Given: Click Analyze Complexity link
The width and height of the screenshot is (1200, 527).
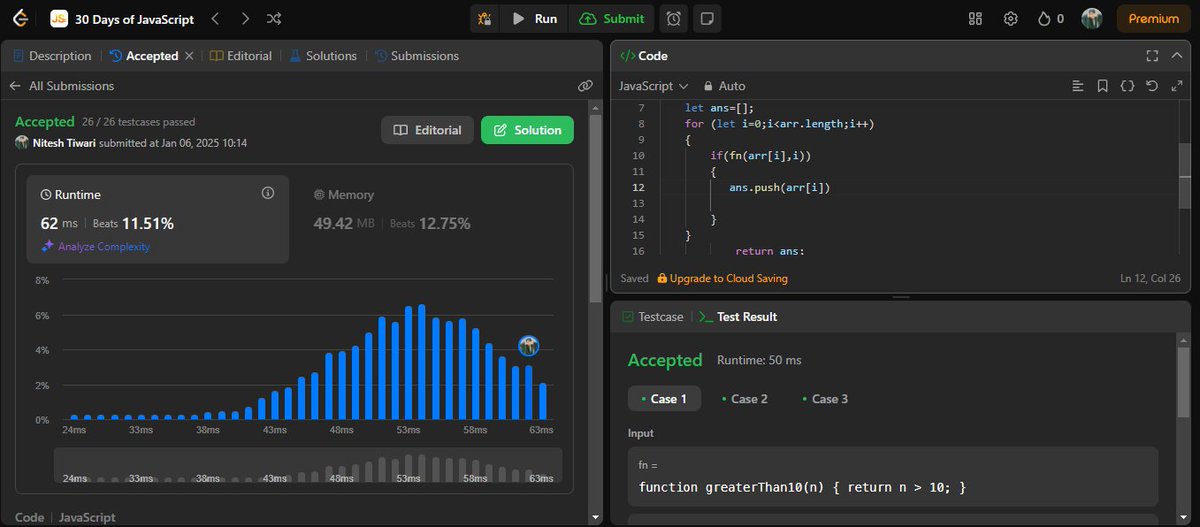Looking at the screenshot, I should [x=95, y=246].
